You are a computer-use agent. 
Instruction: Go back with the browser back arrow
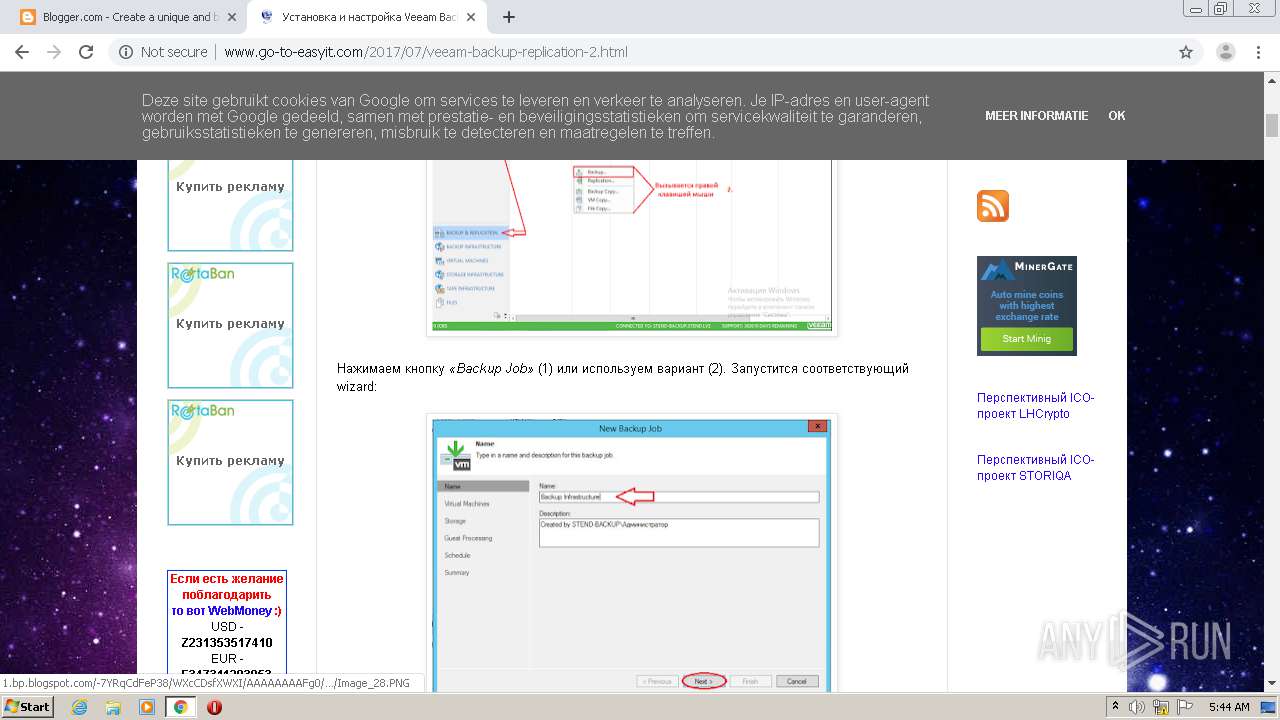pos(22,52)
